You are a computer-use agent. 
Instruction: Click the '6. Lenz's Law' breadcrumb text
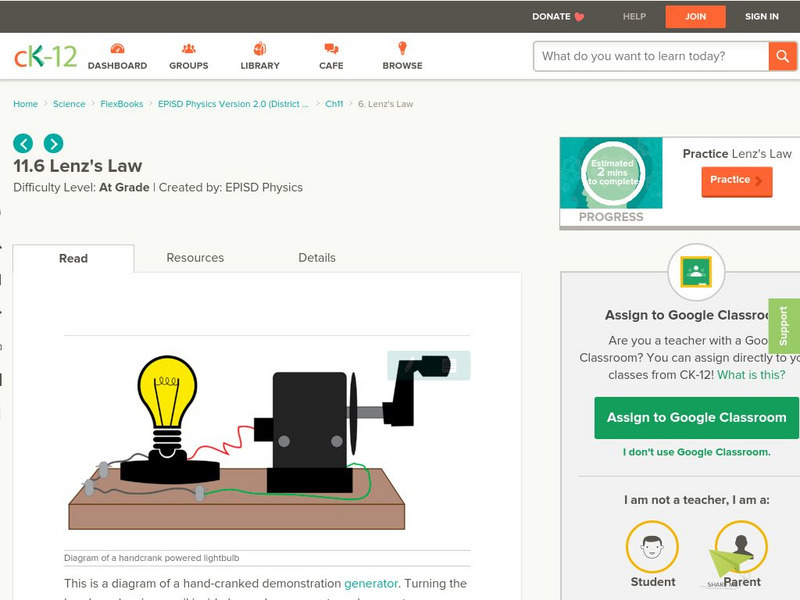385,104
